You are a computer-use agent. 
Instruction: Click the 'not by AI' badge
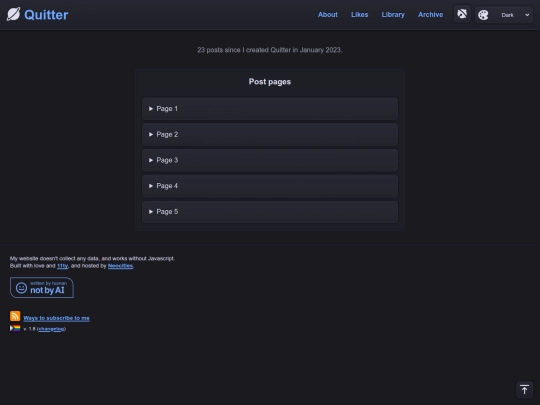point(42,288)
